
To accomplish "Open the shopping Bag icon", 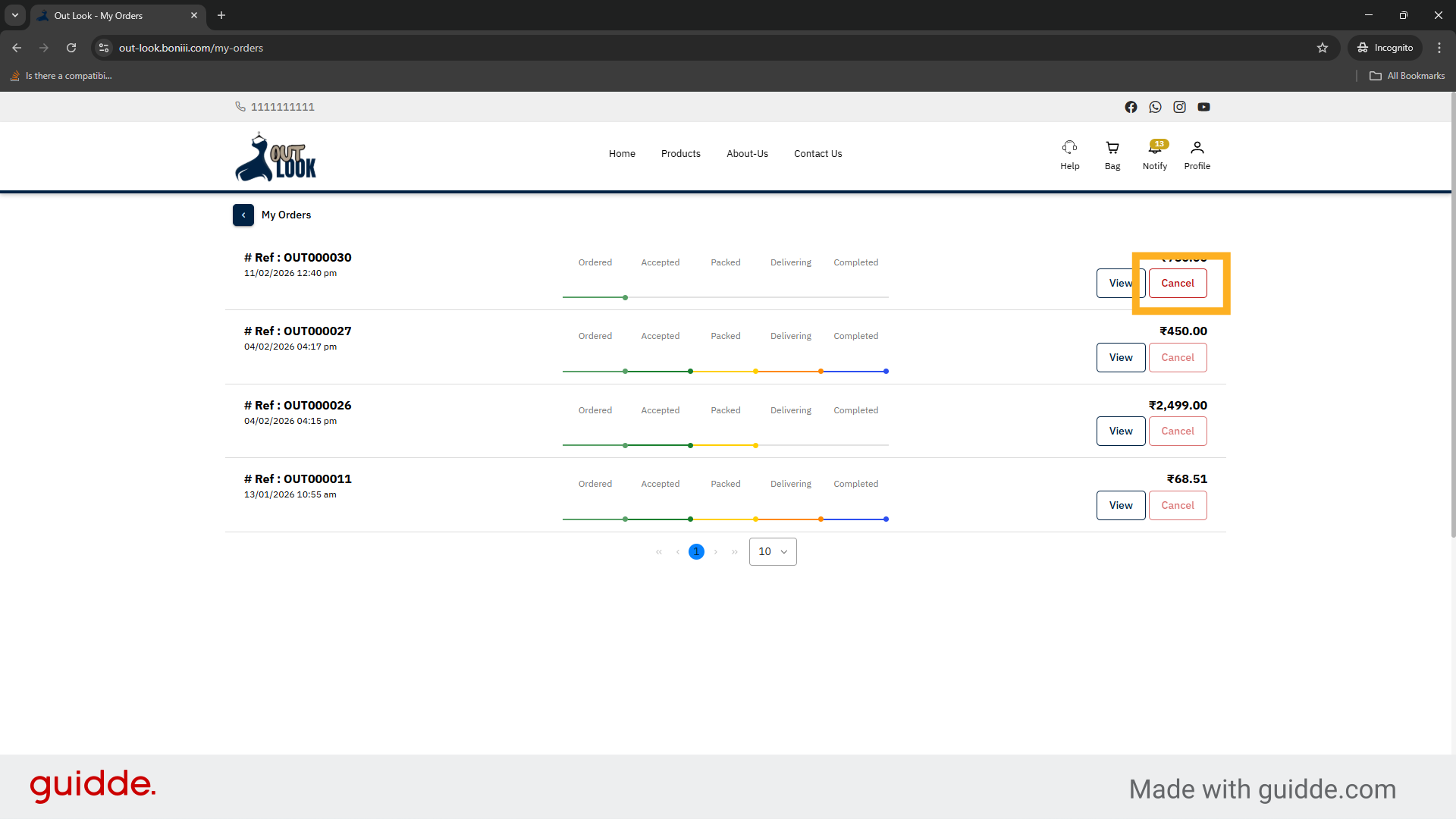I will tap(1112, 148).
